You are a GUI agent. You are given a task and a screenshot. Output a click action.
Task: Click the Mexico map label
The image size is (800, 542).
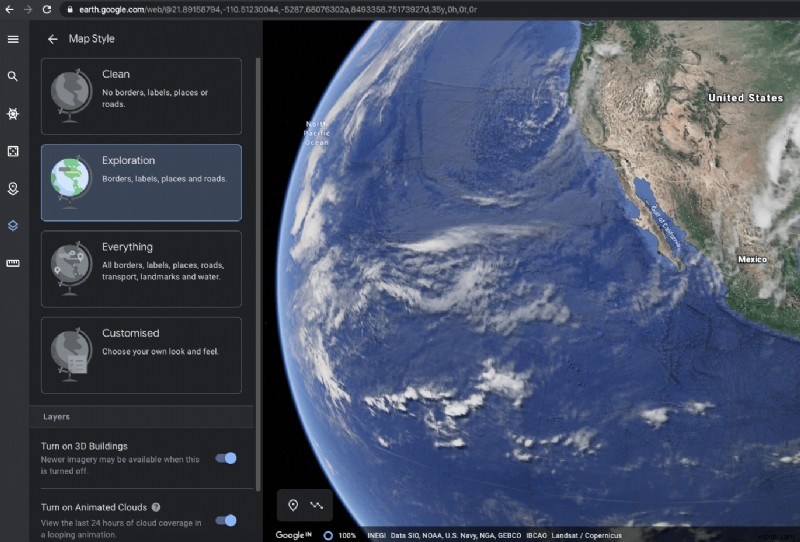753,259
